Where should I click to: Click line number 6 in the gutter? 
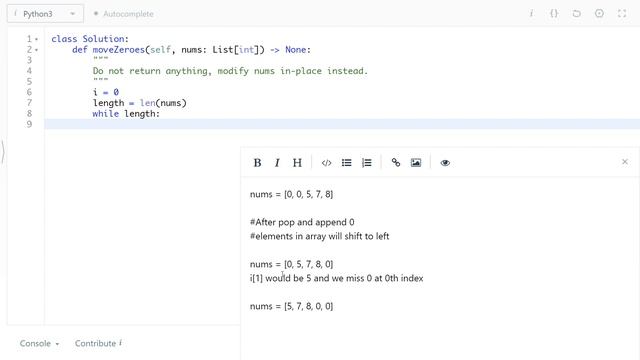[29, 92]
